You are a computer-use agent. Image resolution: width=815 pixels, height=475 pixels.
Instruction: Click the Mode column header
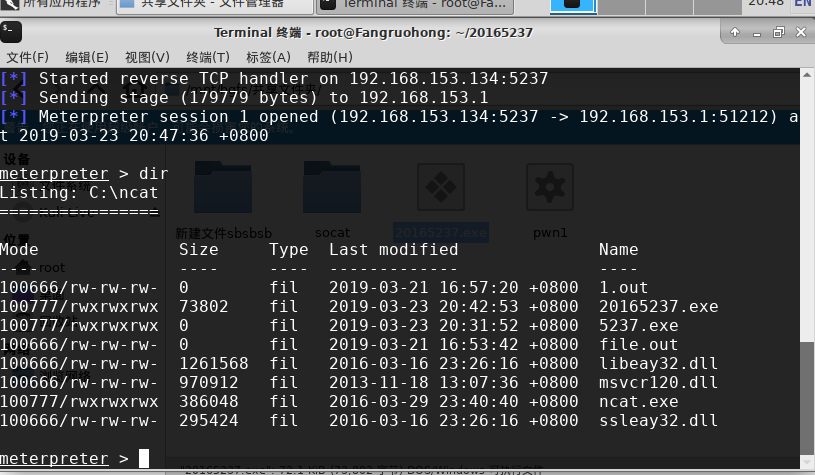tap(19, 249)
